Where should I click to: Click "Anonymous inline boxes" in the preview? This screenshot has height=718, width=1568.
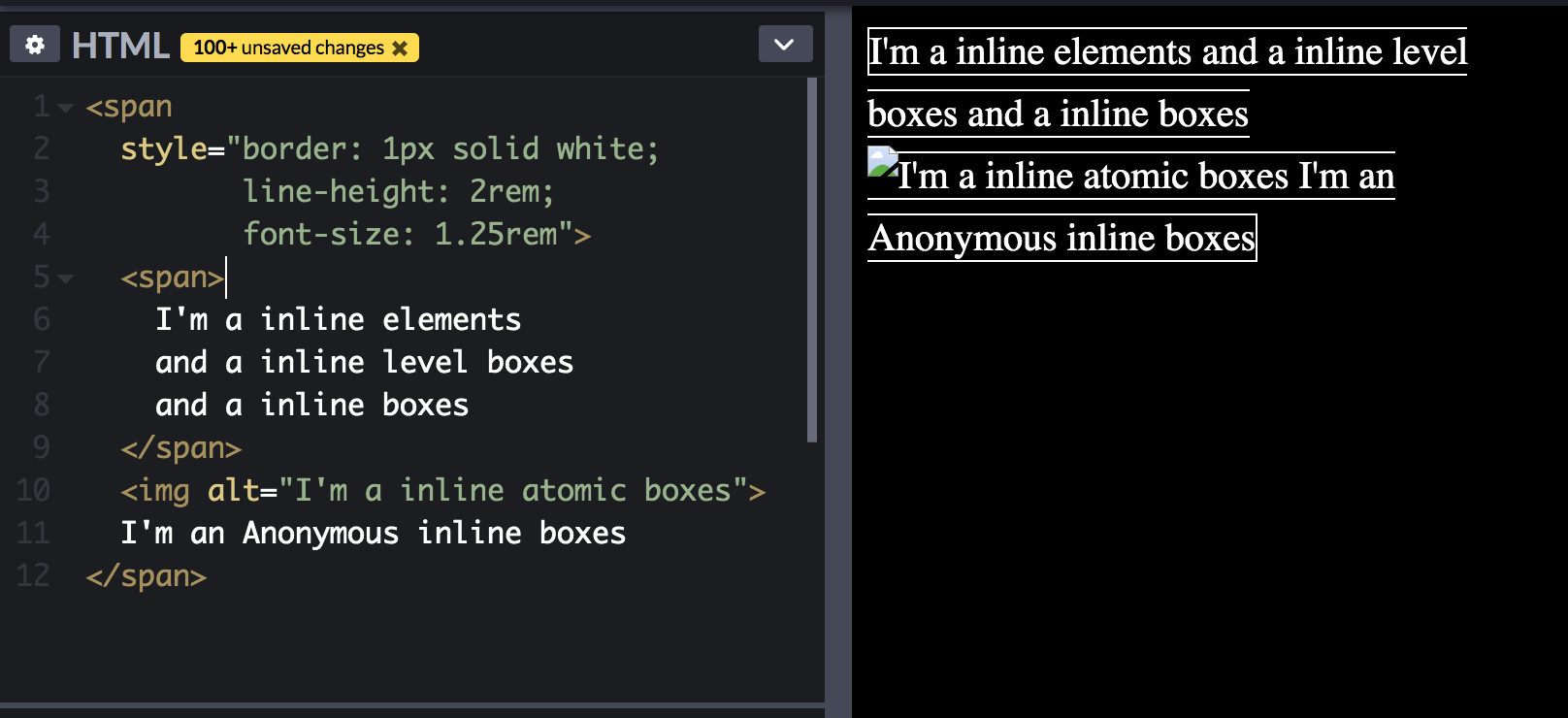click(1062, 239)
